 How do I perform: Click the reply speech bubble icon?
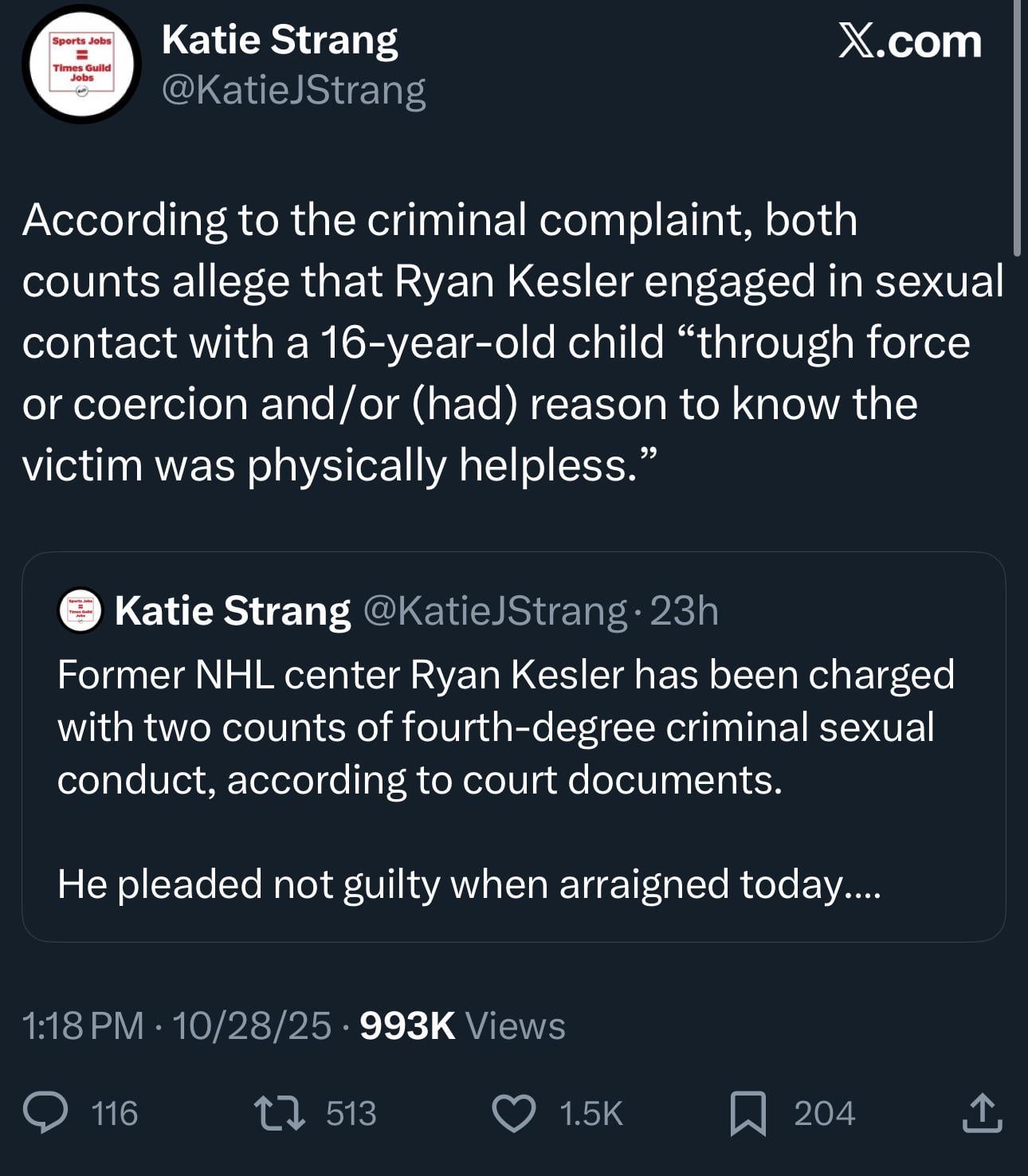click(x=45, y=1113)
